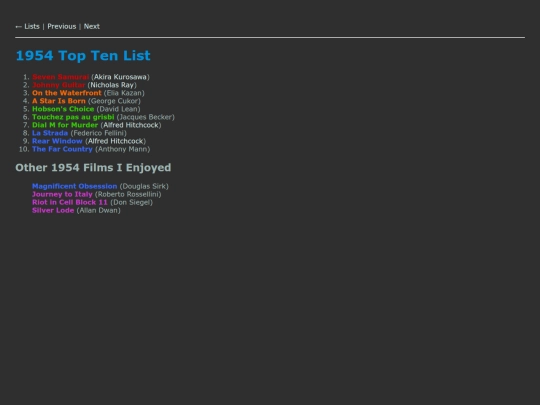Click the Seven Samurai film title
Screen dimensions: 540x405
click(60, 77)
